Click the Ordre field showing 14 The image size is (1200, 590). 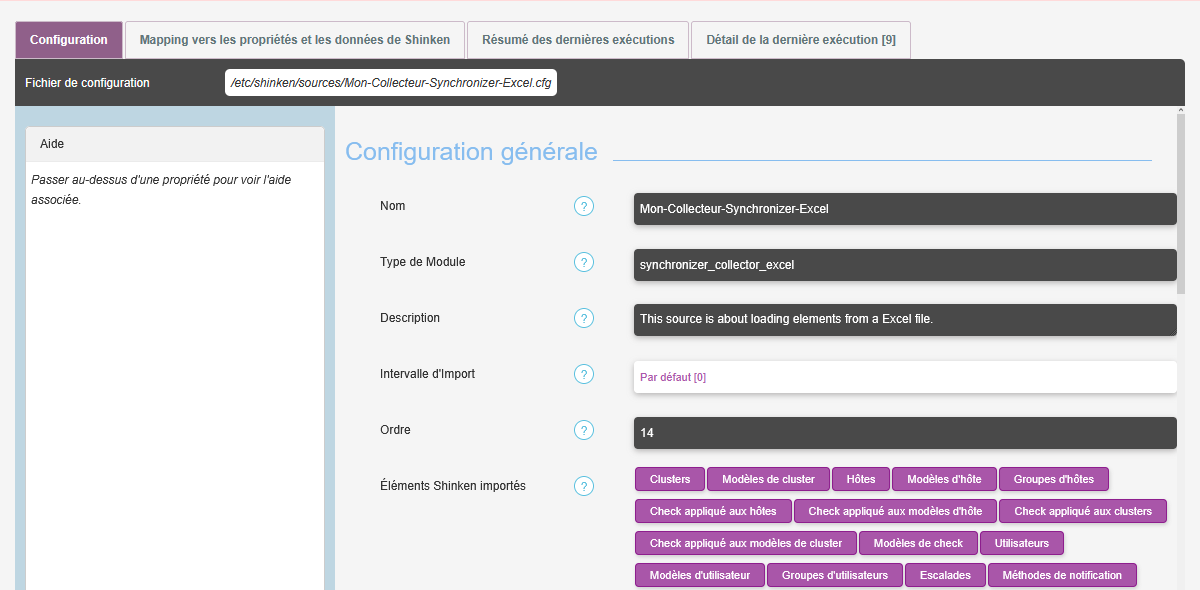pyautogui.click(x=905, y=433)
